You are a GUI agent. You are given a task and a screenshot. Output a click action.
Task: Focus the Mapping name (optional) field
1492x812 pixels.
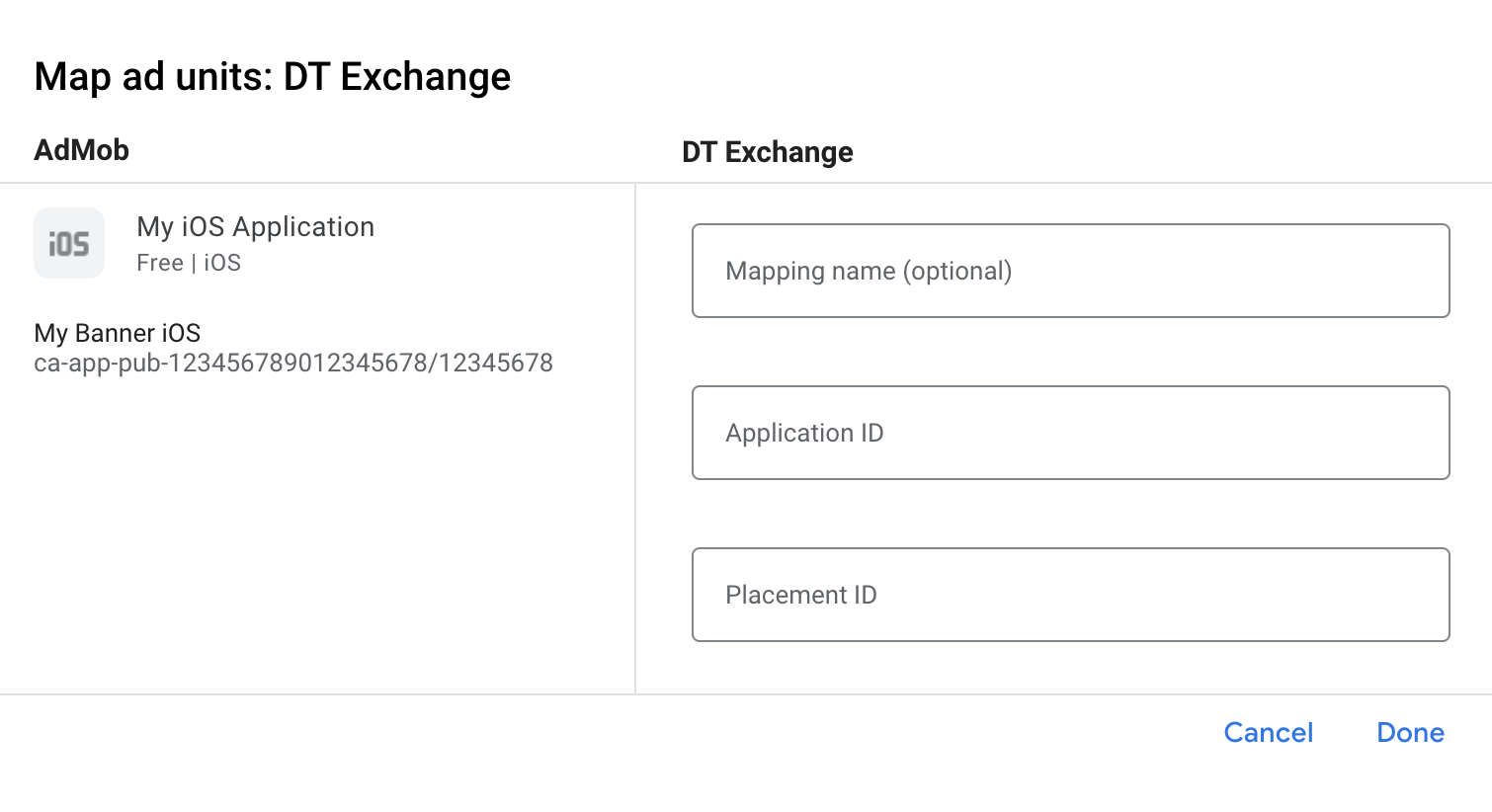point(1070,271)
